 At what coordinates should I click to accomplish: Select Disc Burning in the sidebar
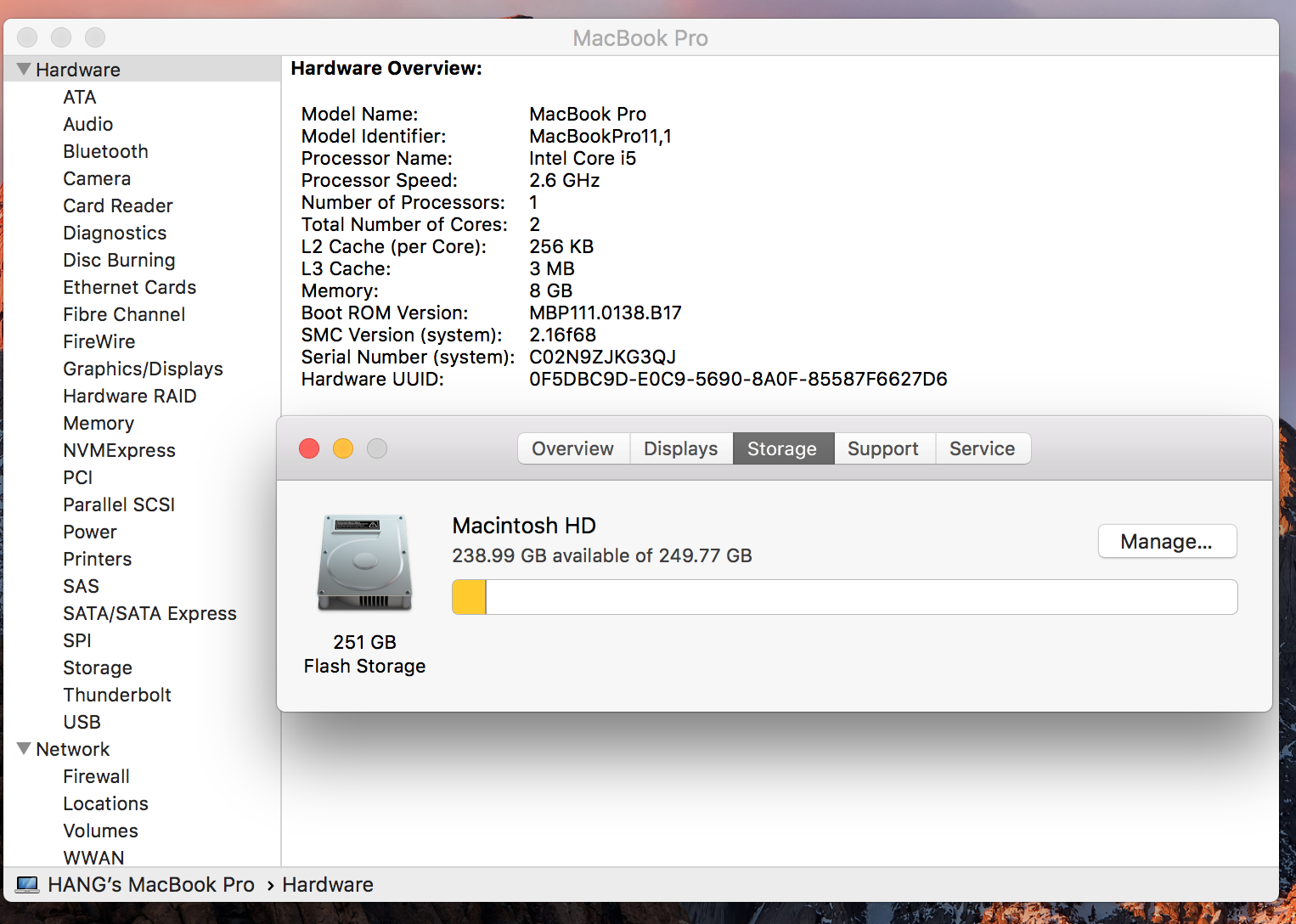(x=120, y=260)
